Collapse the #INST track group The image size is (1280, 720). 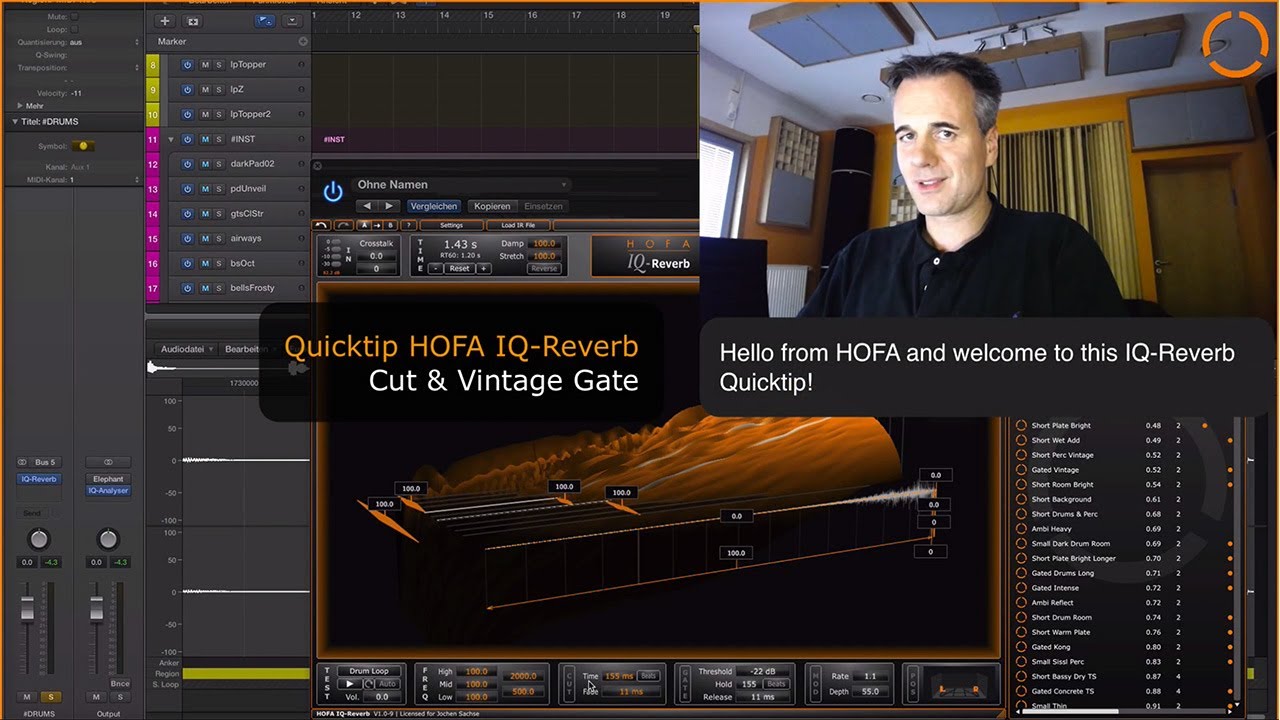tap(171, 139)
